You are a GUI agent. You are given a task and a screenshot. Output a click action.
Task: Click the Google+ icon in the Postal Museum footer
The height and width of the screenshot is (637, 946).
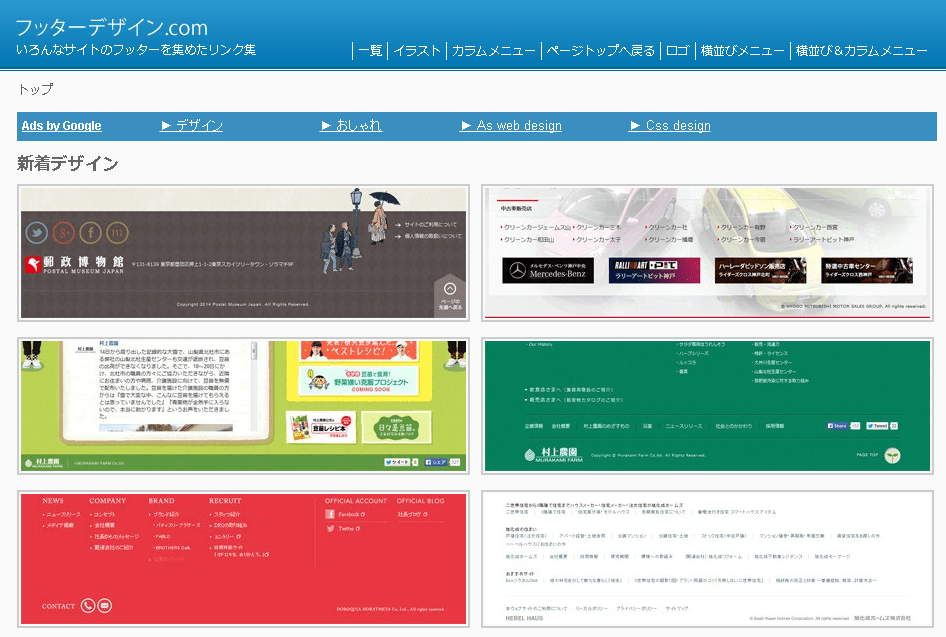(65, 232)
